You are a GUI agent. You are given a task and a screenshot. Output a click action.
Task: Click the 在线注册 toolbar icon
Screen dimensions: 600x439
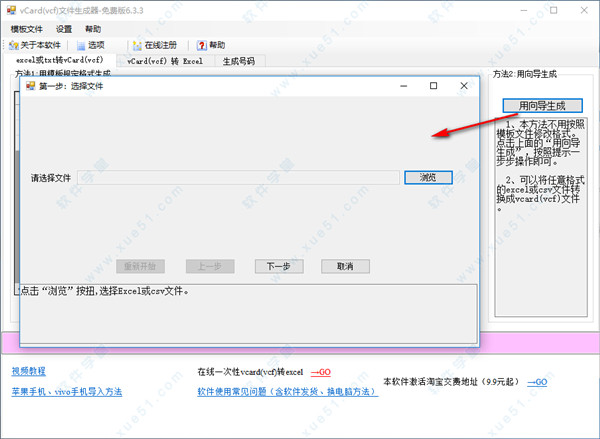[136, 45]
